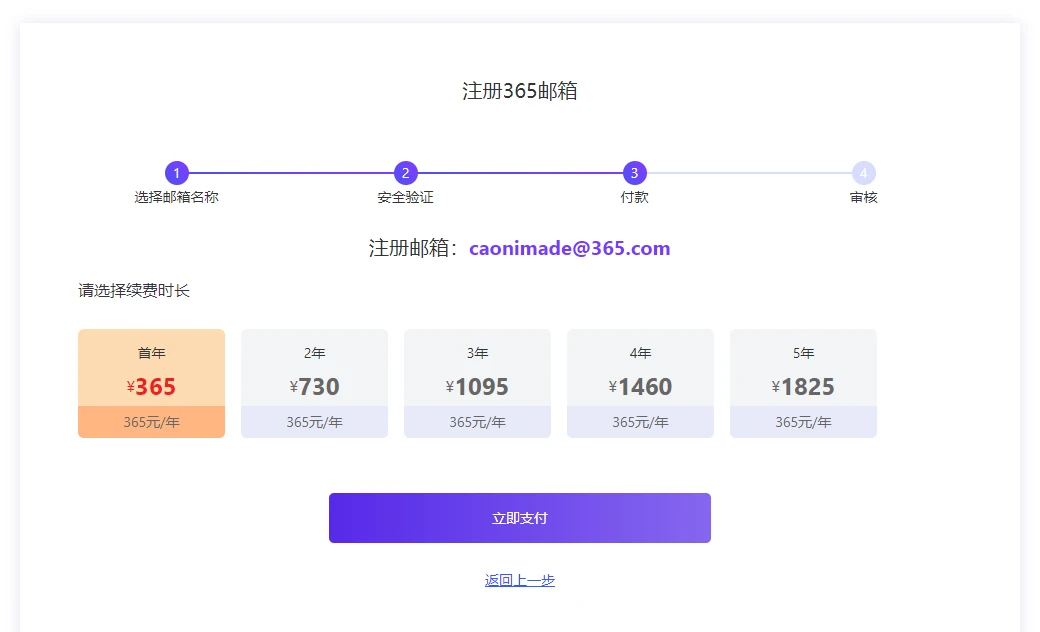Viewport: 1040px width, 632px height.
Task: Select the 4年 ¥1460 plan
Action: point(640,383)
